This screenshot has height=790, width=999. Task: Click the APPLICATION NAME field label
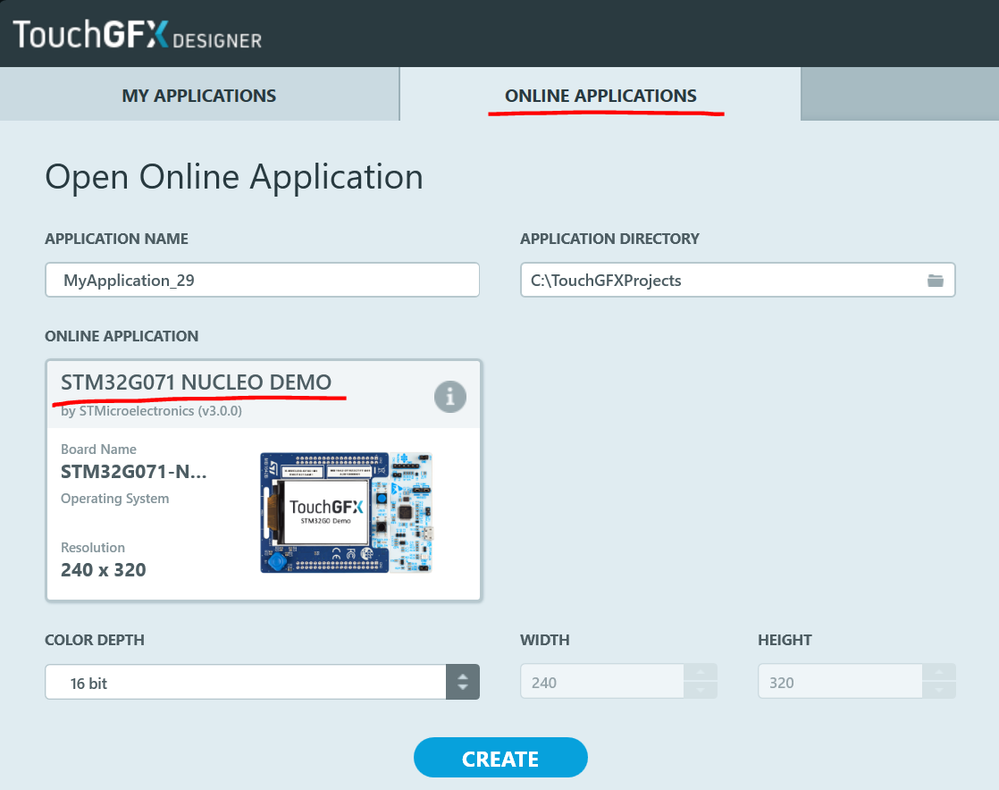click(x=117, y=238)
